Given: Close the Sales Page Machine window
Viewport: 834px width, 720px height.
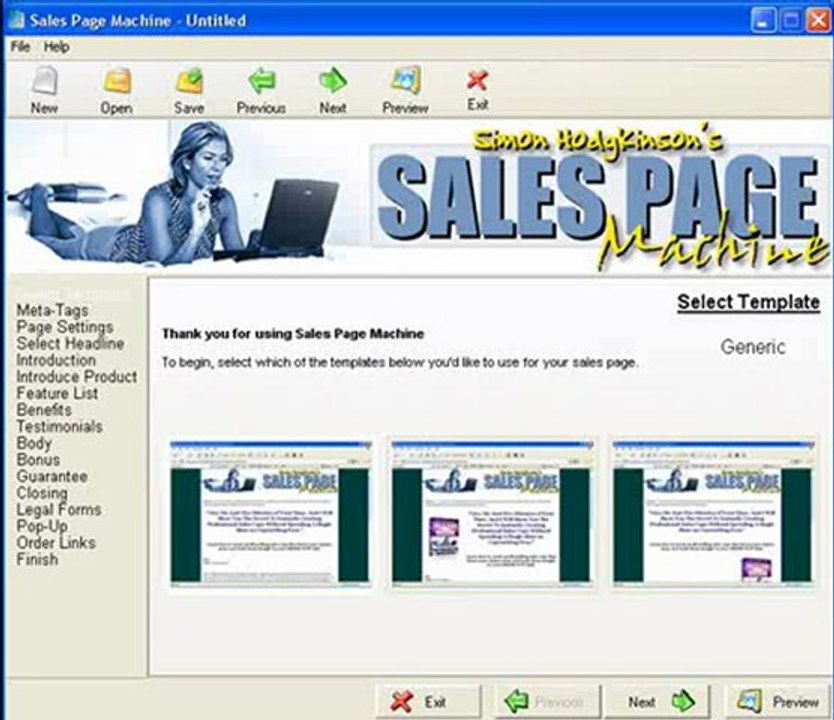Looking at the screenshot, I should pos(819,21).
